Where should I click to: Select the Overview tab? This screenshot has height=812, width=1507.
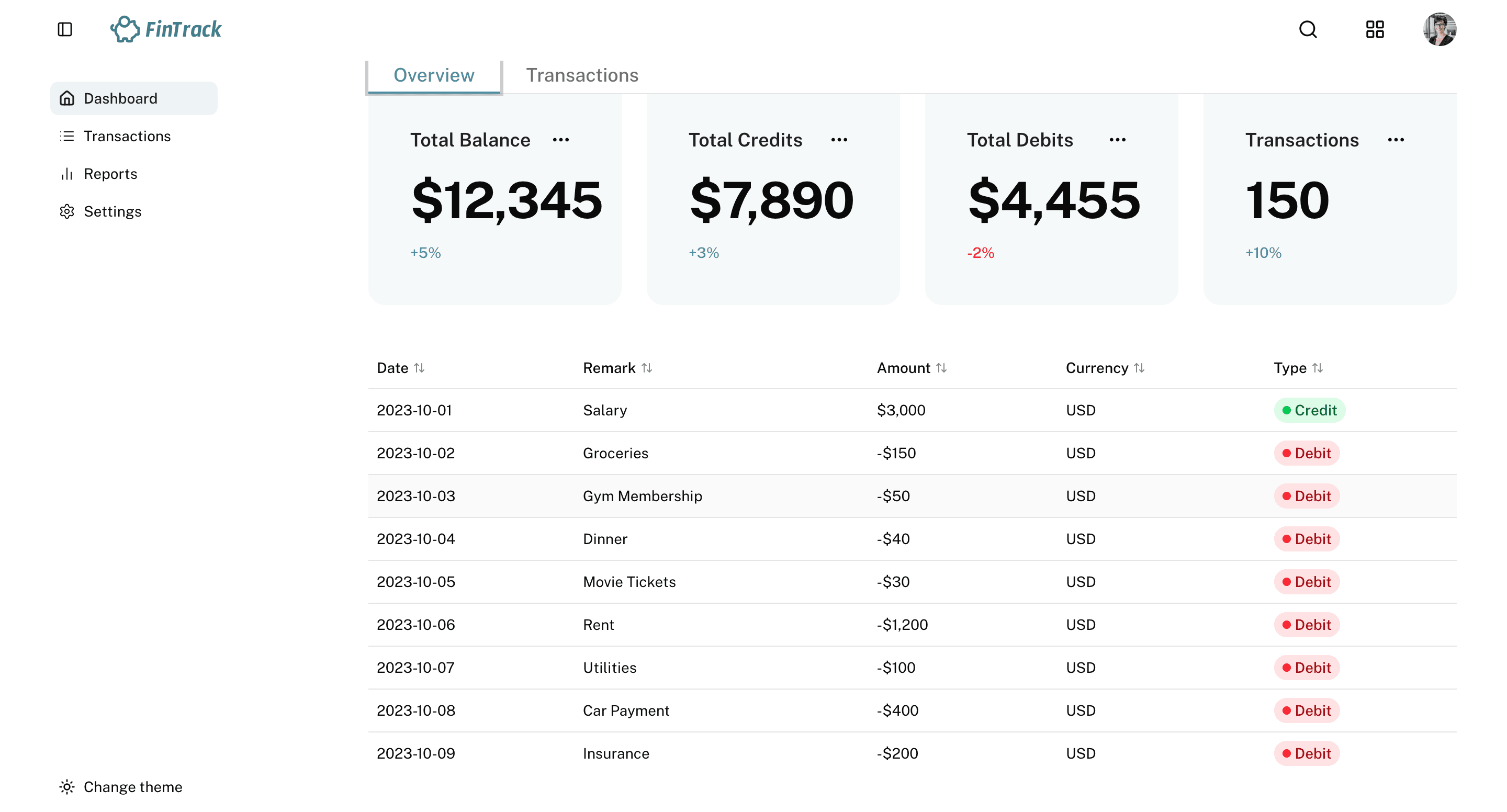coord(433,75)
